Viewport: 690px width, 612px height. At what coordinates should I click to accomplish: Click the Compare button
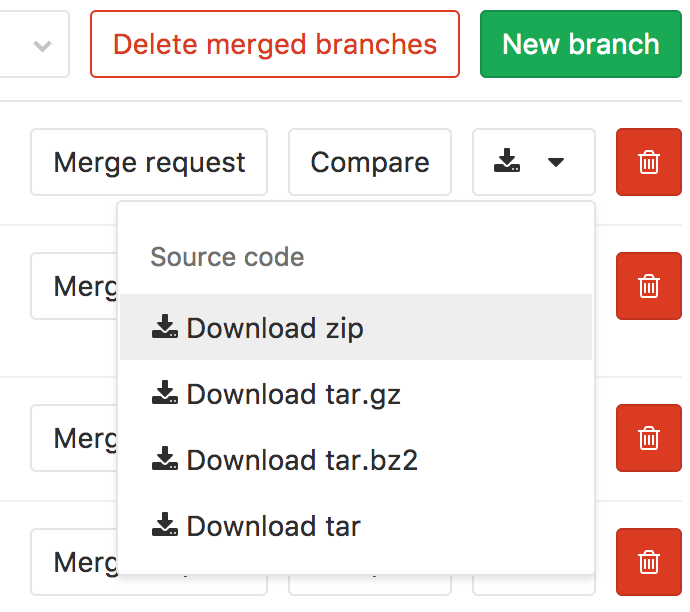pos(370,162)
